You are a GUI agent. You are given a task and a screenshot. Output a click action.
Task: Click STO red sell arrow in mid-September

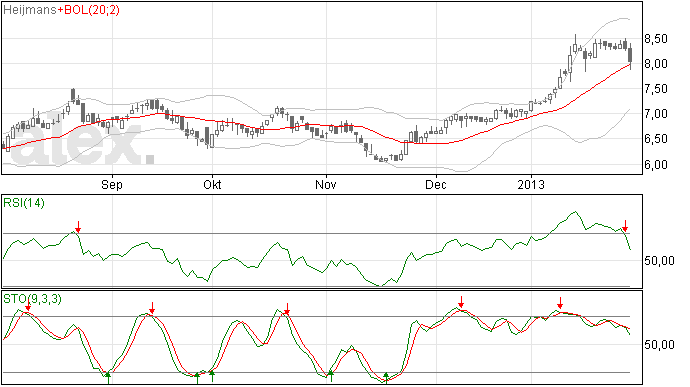[x=152, y=308]
